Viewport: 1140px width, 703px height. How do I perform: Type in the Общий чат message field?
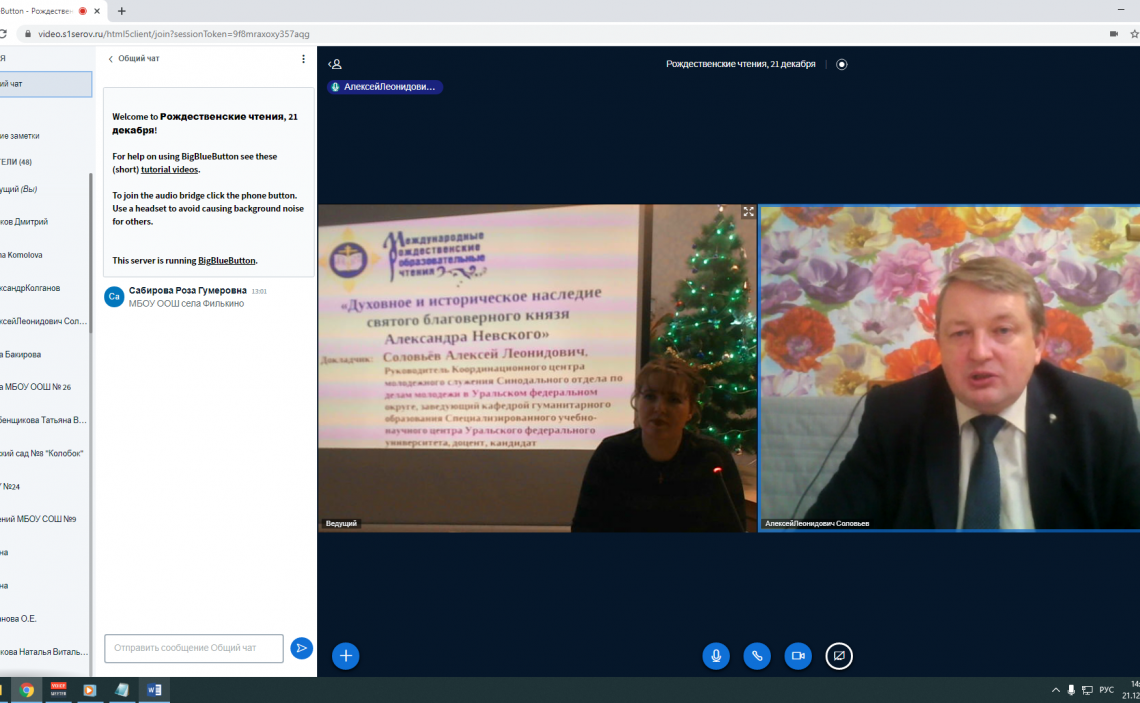(194, 648)
